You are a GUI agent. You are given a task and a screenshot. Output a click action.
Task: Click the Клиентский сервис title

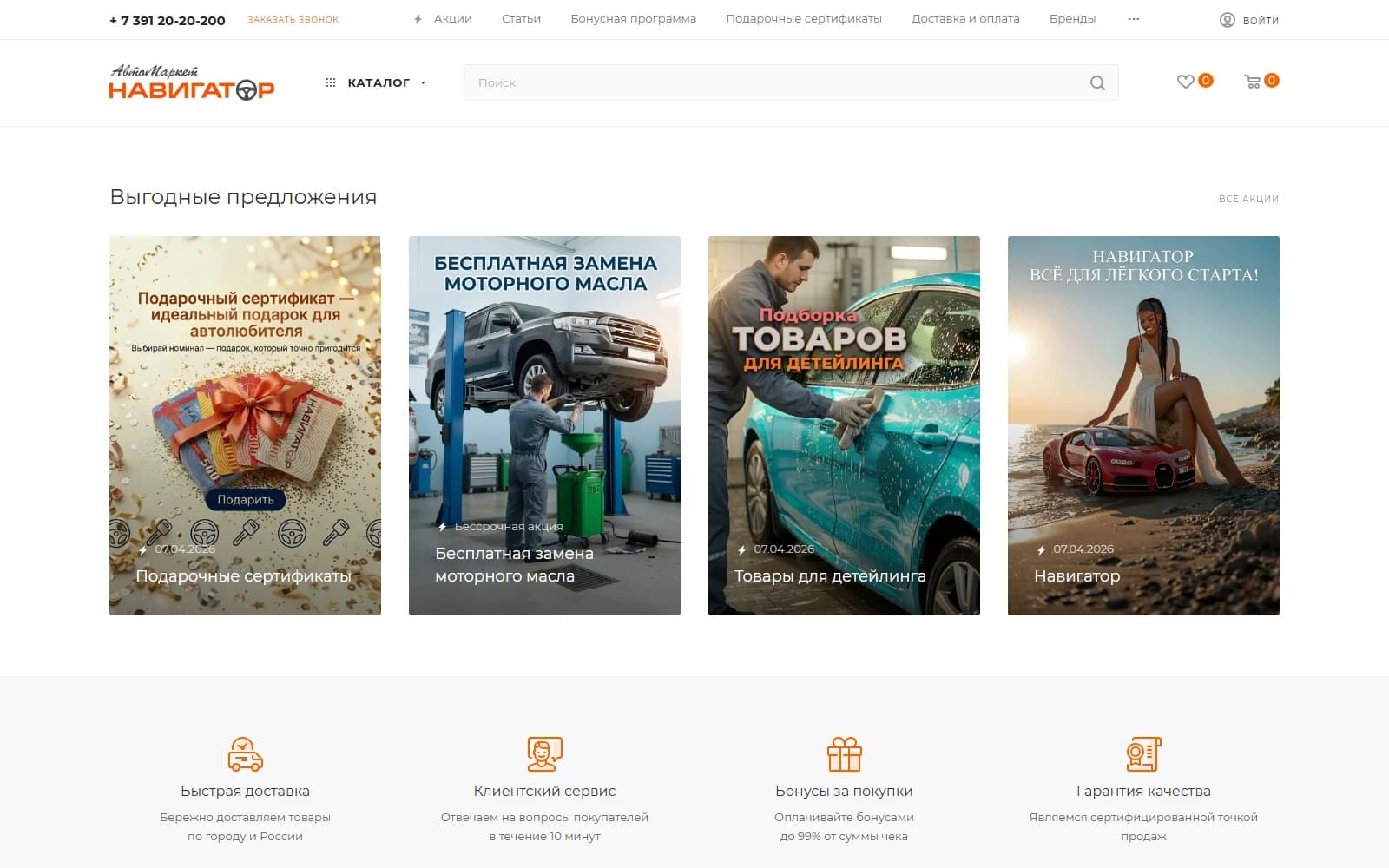[x=544, y=791]
